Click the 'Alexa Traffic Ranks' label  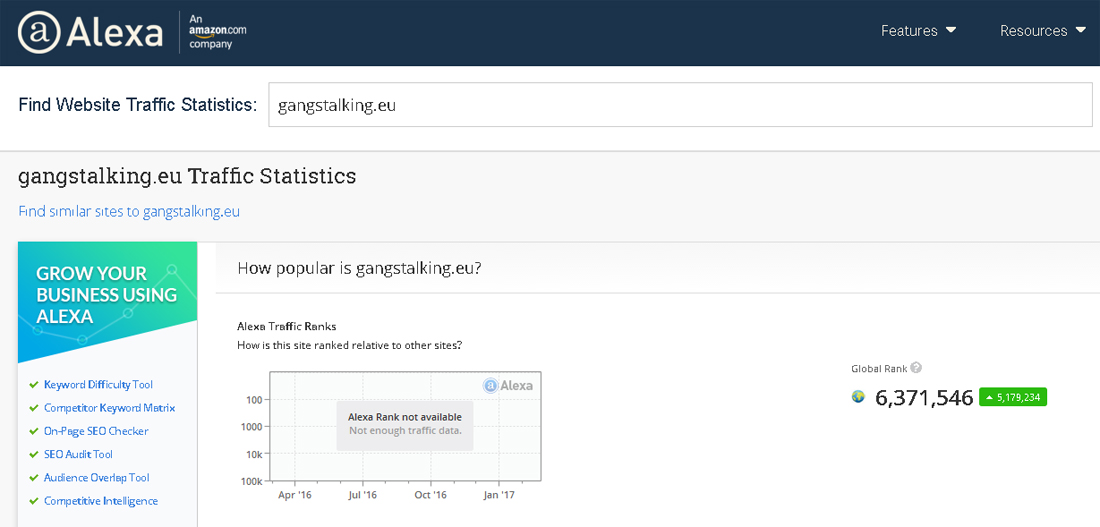tap(286, 326)
